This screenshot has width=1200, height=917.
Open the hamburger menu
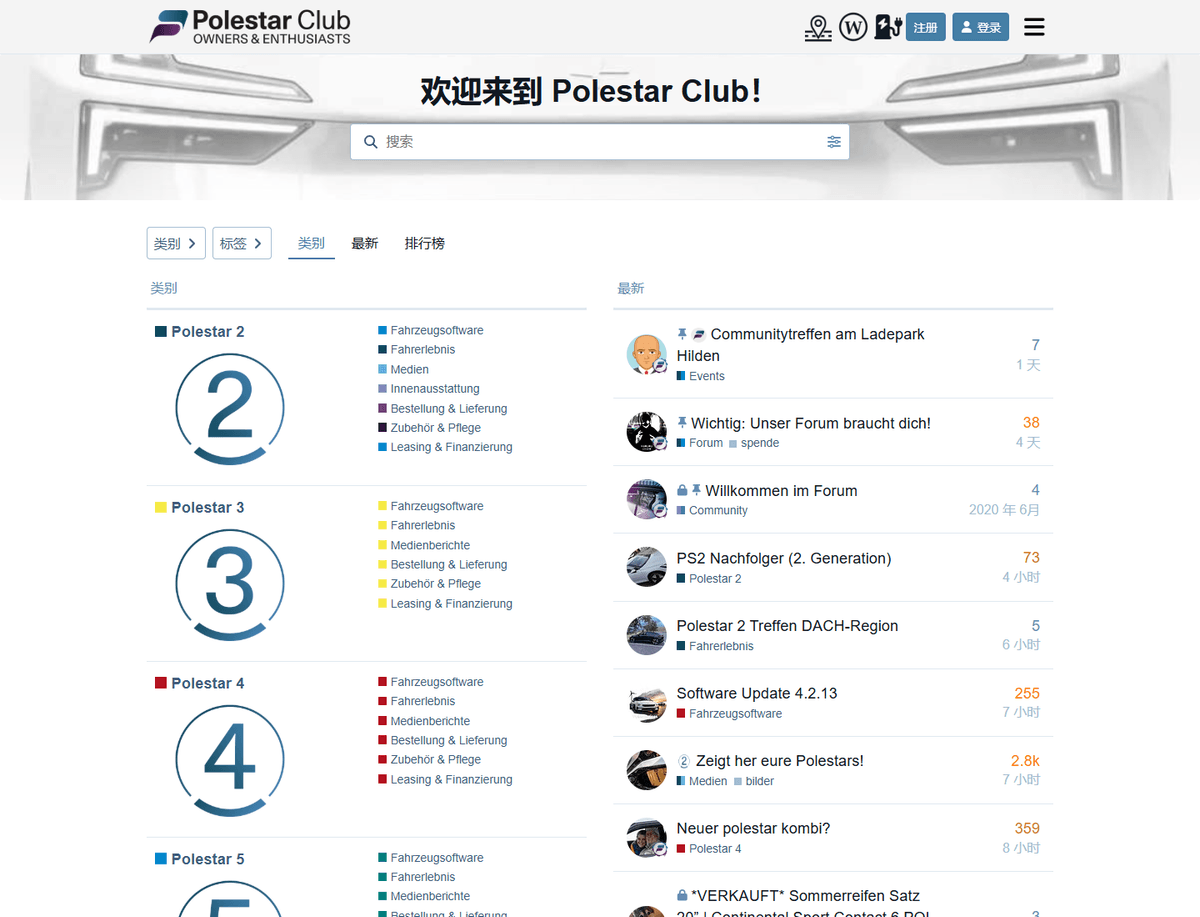[x=1034, y=27]
